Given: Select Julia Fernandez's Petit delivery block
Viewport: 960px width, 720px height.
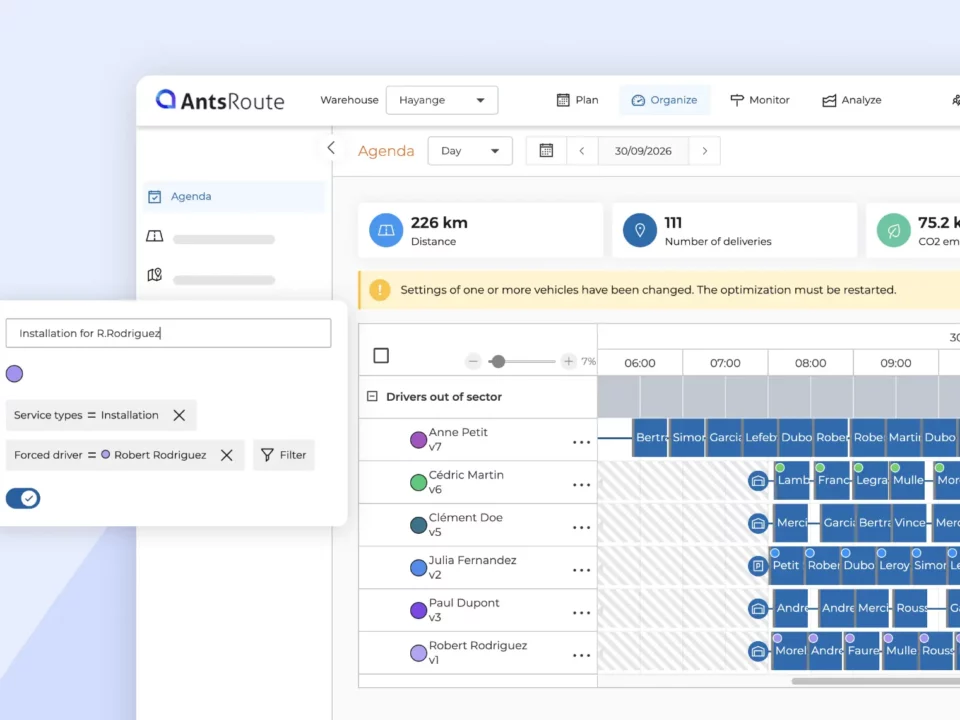Looking at the screenshot, I should pyautogui.click(x=787, y=566).
